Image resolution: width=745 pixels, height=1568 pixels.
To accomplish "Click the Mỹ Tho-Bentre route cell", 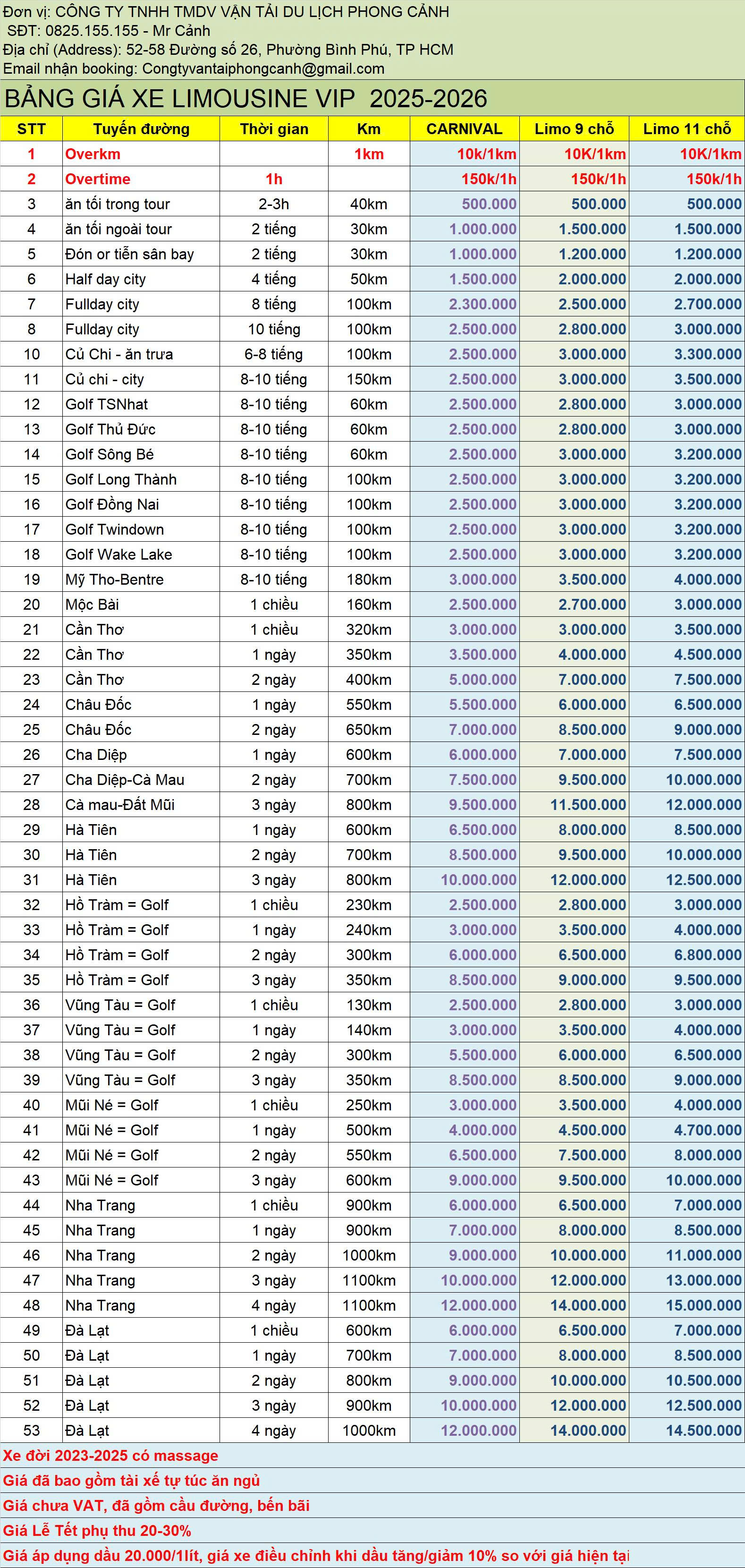I will pyautogui.click(x=114, y=579).
